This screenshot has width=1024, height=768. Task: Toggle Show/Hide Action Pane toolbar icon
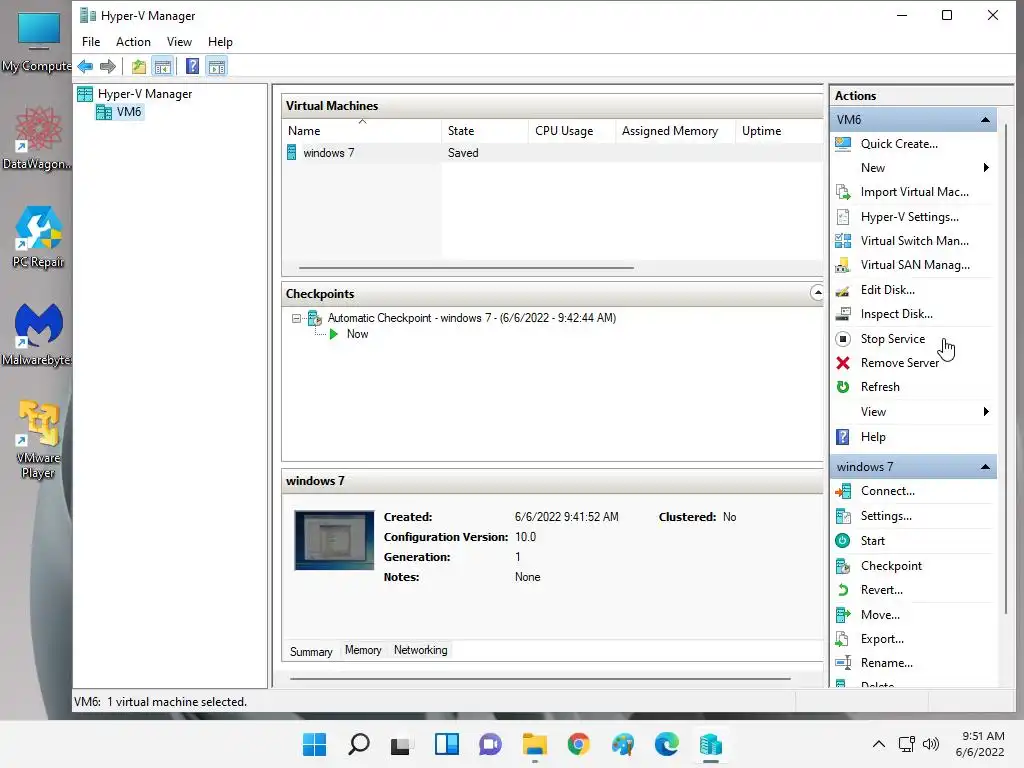coord(217,66)
